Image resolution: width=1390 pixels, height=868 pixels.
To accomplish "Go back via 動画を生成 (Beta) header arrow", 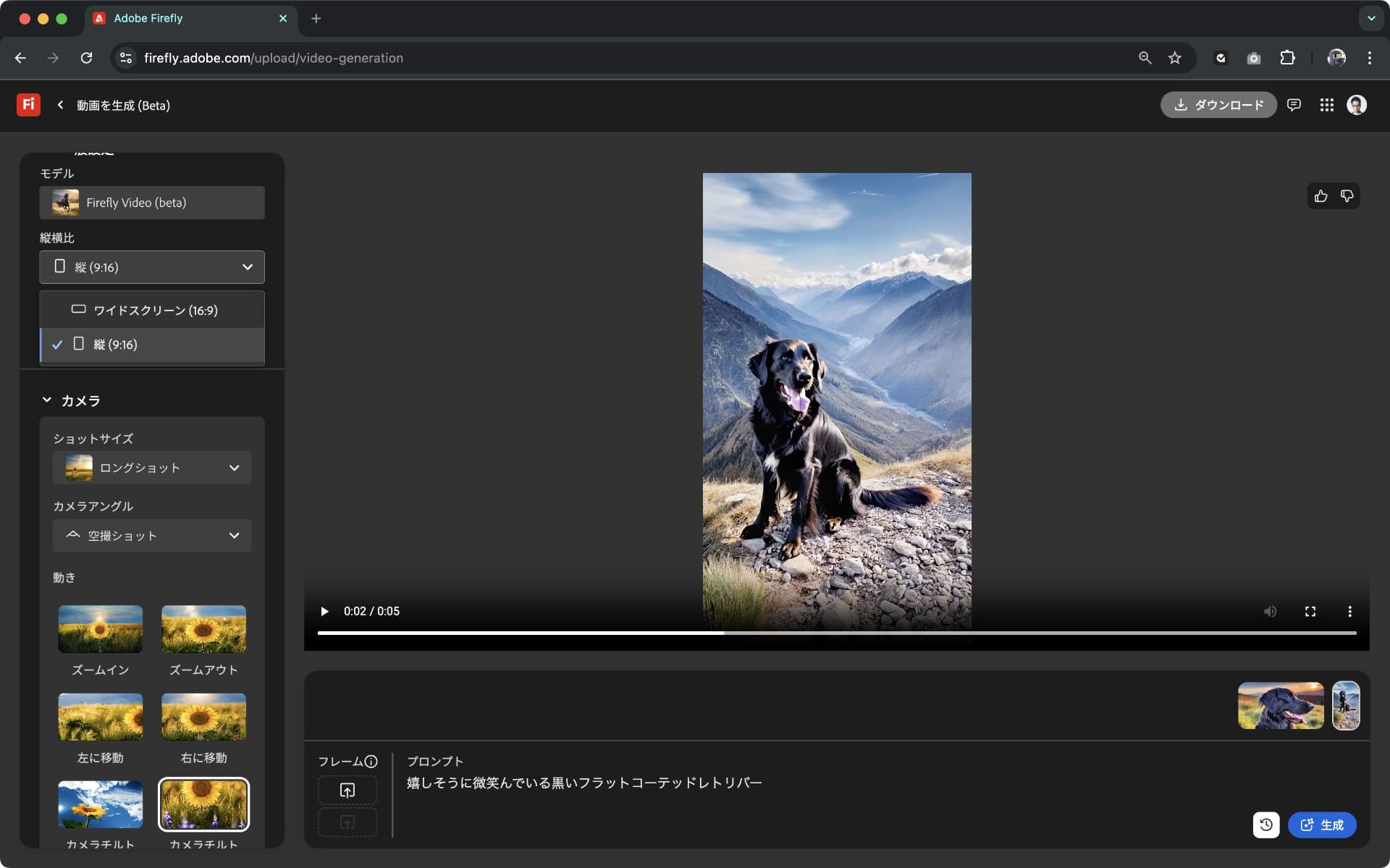I will [x=59, y=105].
